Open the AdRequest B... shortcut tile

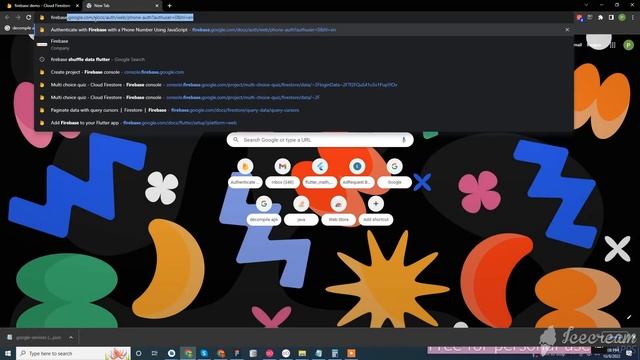pyautogui.click(x=357, y=173)
